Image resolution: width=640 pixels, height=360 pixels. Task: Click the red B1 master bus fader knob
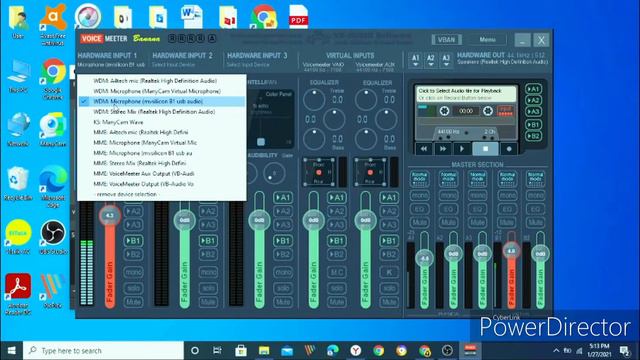[x=511, y=251]
